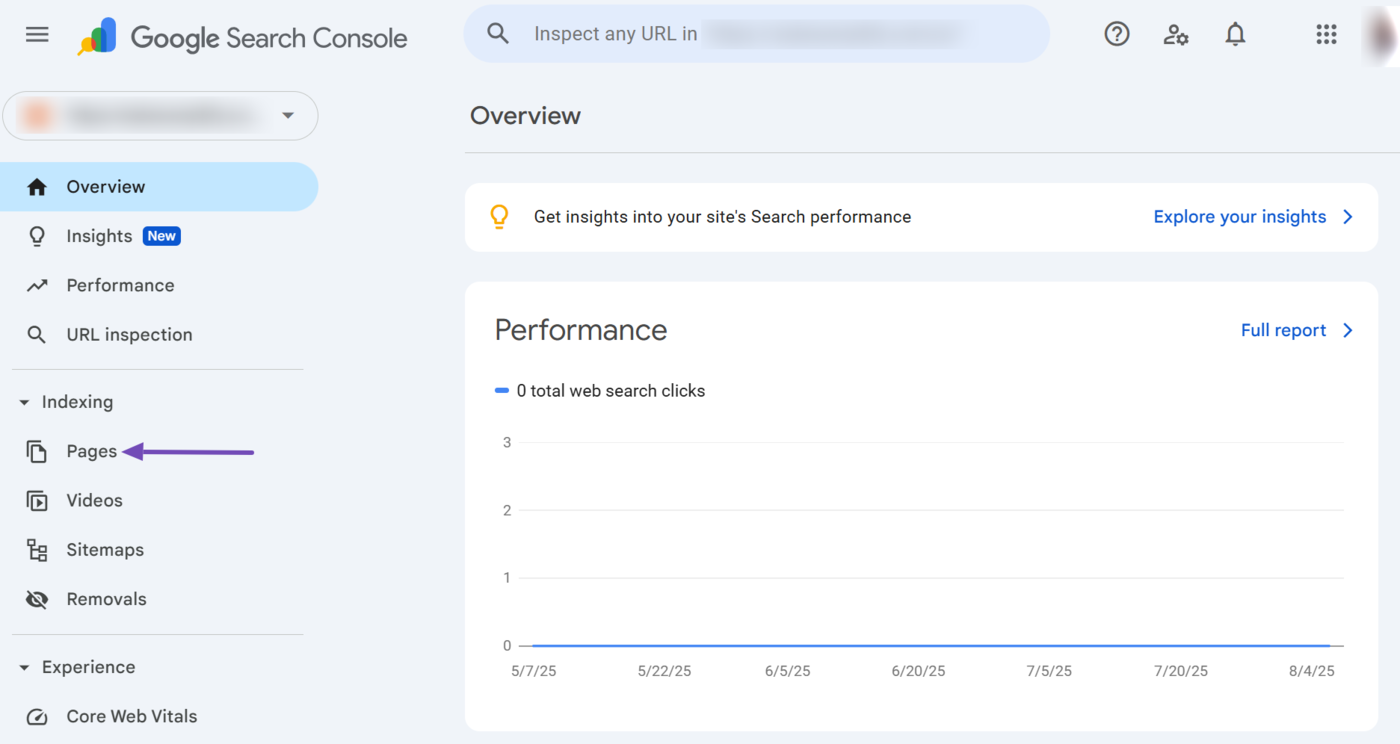Go to Overview in sidebar
The height and width of the screenshot is (744, 1400).
159,187
